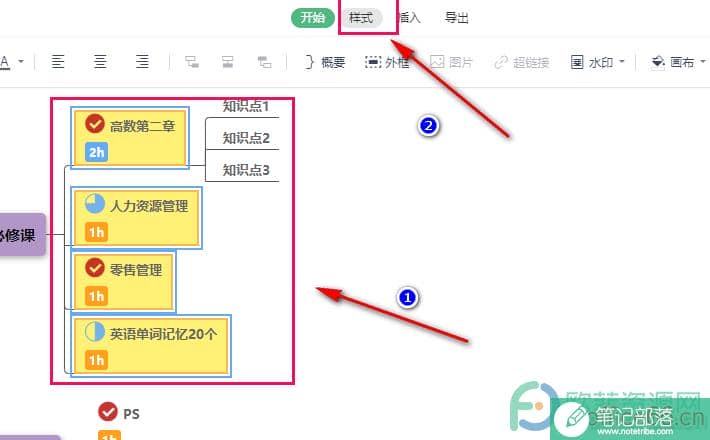The height and width of the screenshot is (440, 710).
Task: Add a 概要 summary bracket
Action: coord(325,62)
